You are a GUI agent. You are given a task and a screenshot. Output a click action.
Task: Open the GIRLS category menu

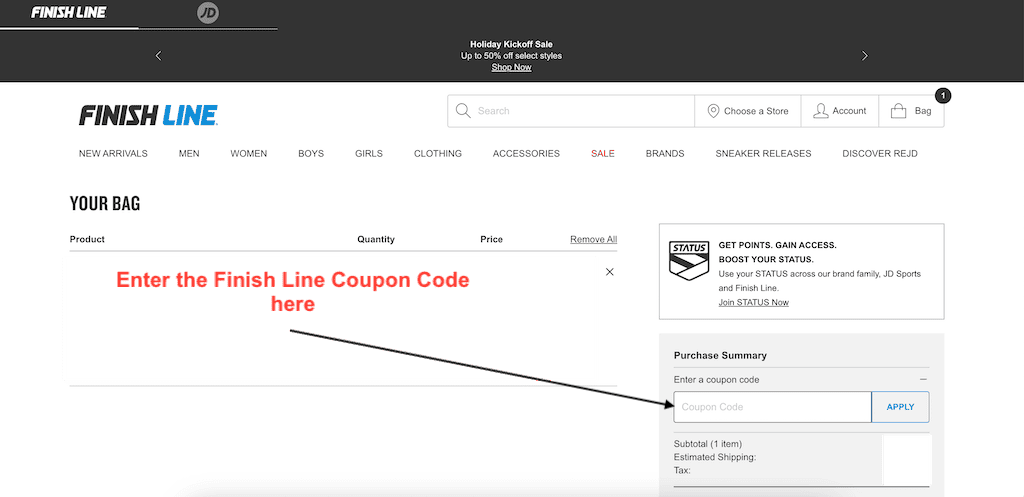click(x=369, y=153)
